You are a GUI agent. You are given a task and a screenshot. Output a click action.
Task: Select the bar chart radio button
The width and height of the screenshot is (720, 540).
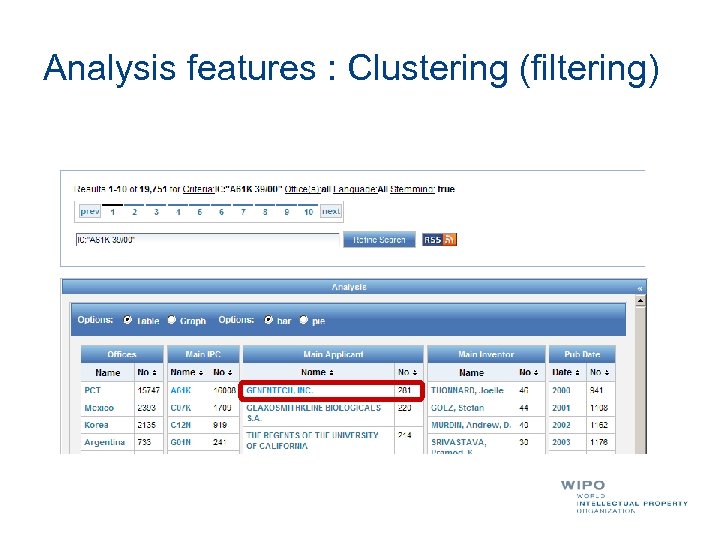[x=268, y=320]
